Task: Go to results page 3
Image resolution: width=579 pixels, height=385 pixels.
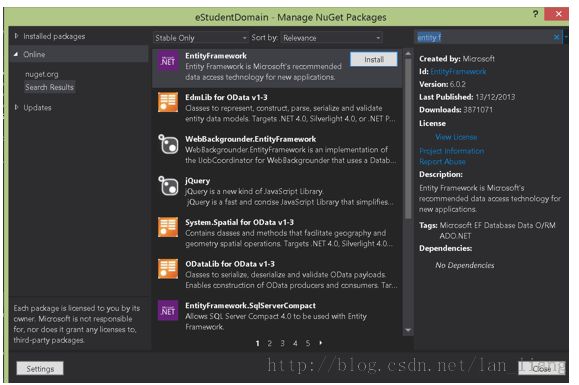Action: 282,343
